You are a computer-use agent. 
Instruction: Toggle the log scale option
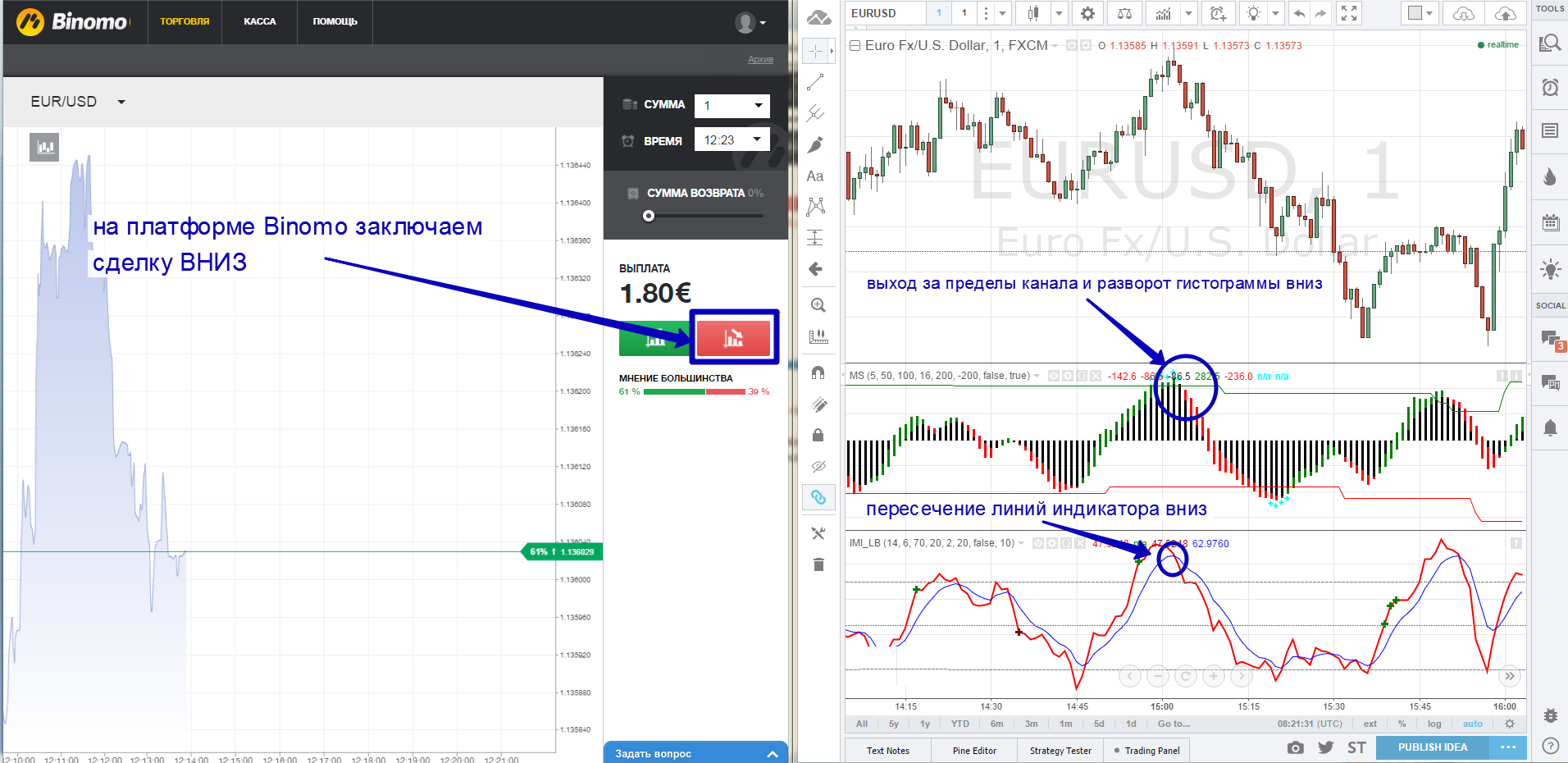click(x=1434, y=724)
